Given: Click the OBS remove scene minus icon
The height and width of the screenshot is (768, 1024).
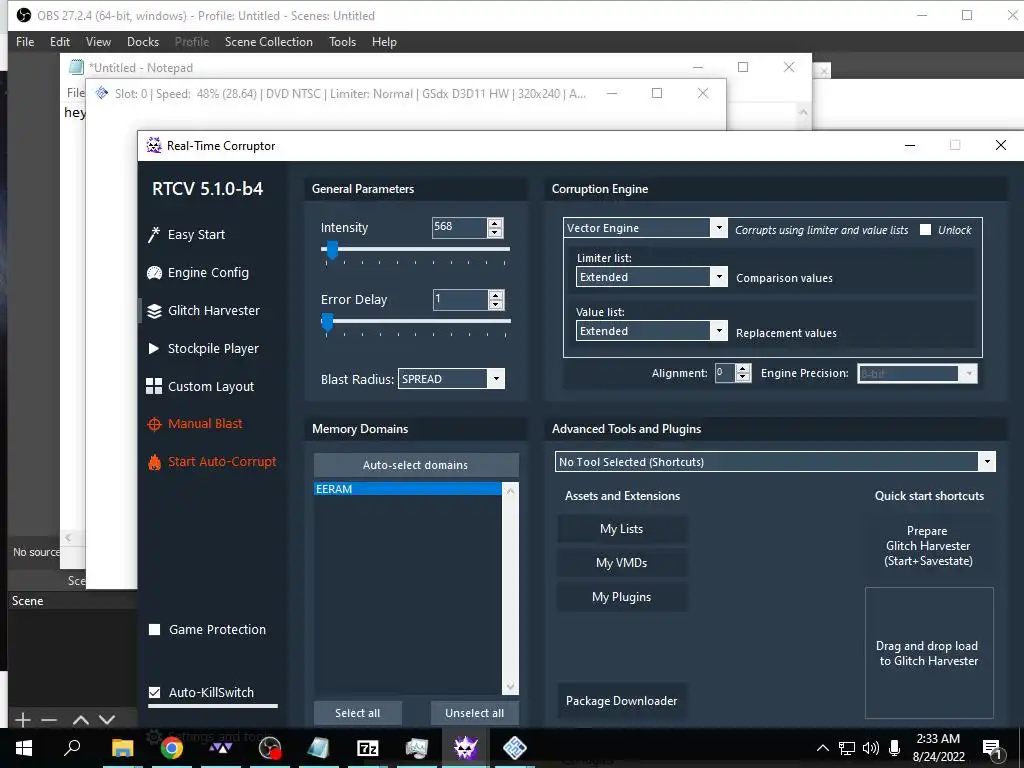Looking at the screenshot, I should [49, 720].
